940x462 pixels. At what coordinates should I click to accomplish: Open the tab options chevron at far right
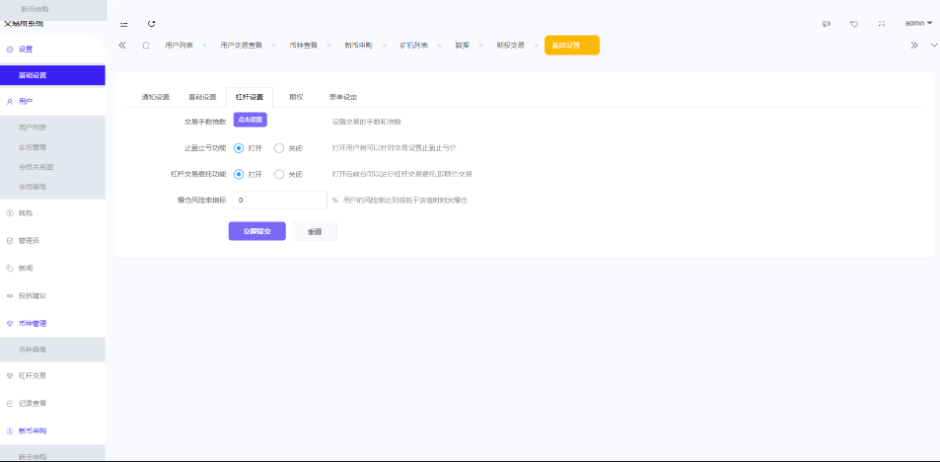(x=933, y=45)
